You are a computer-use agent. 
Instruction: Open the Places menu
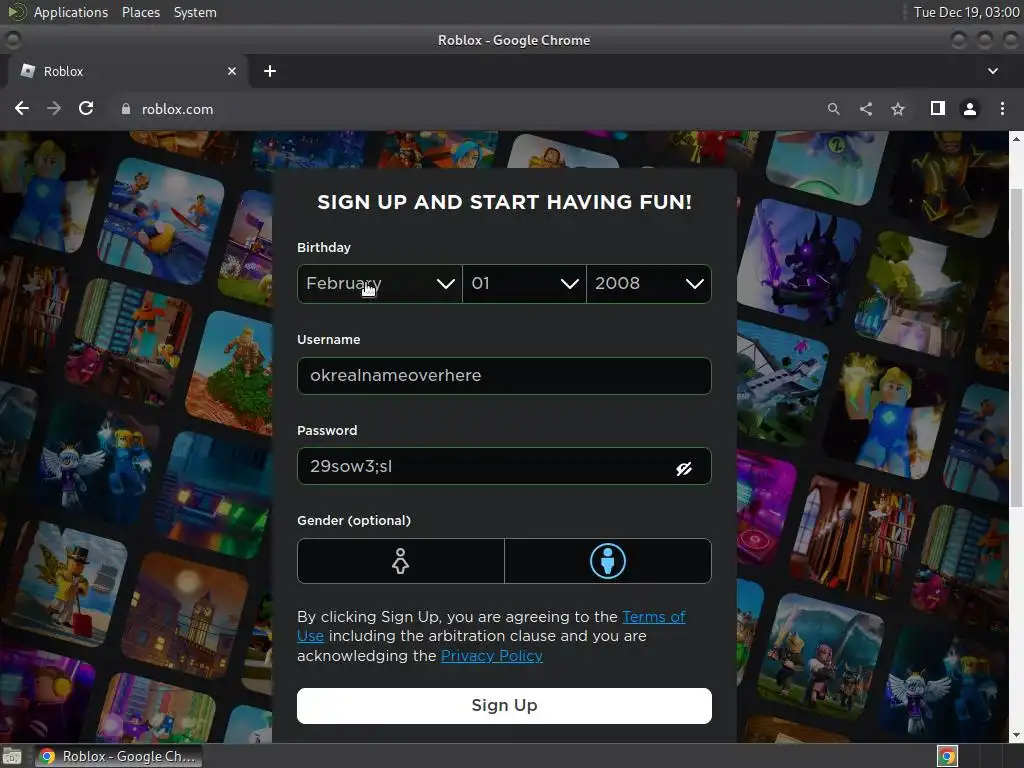click(141, 12)
